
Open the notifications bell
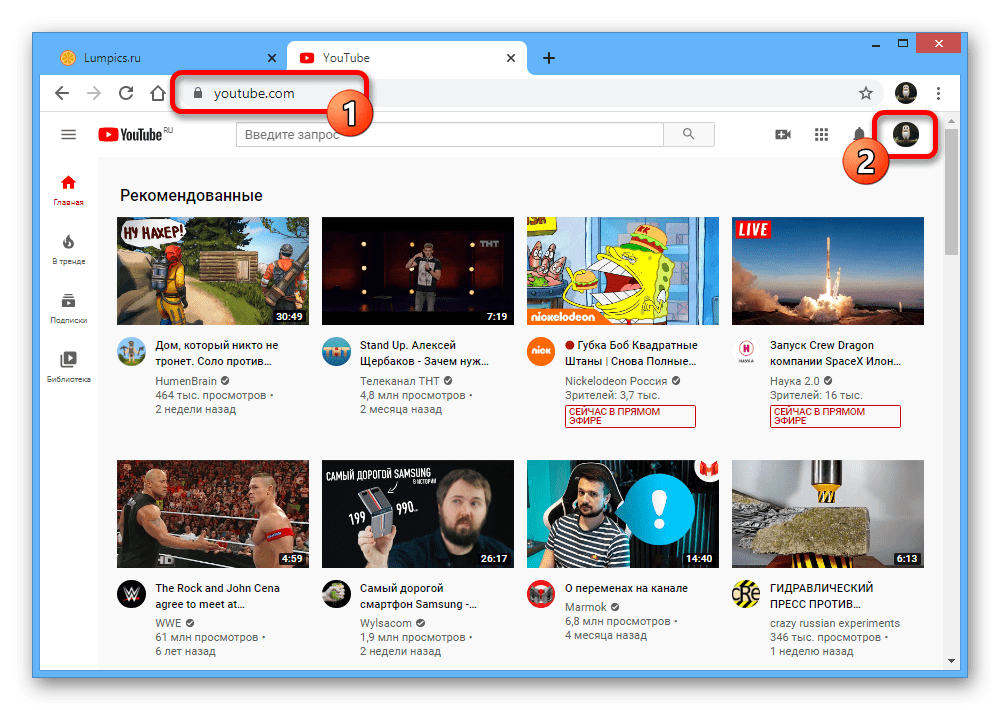858,135
